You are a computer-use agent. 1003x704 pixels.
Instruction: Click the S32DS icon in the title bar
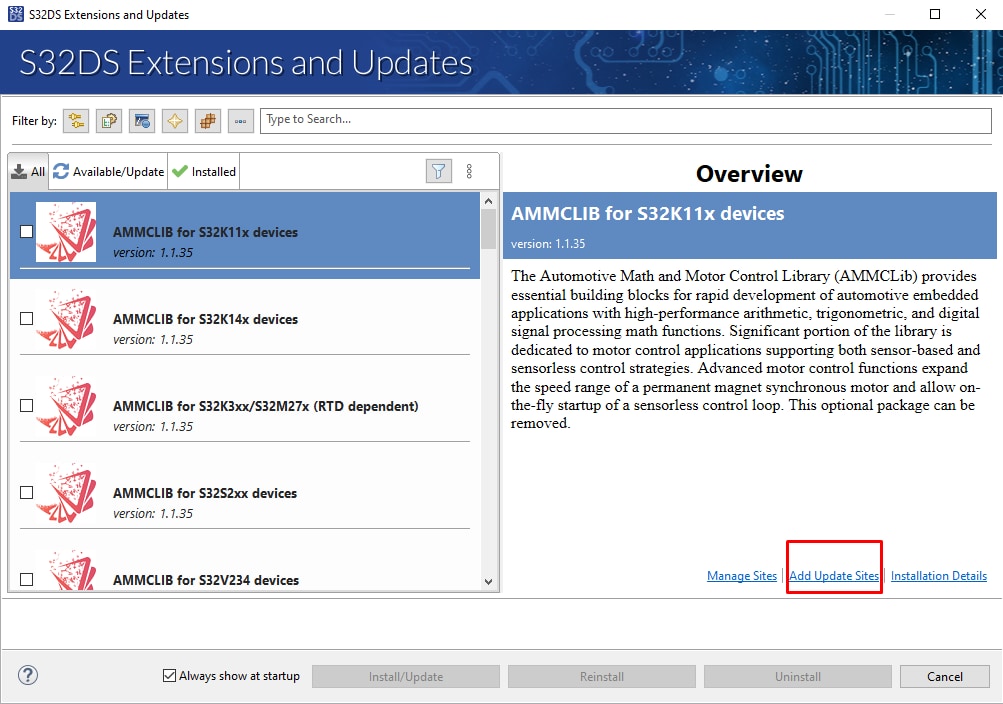(14, 14)
